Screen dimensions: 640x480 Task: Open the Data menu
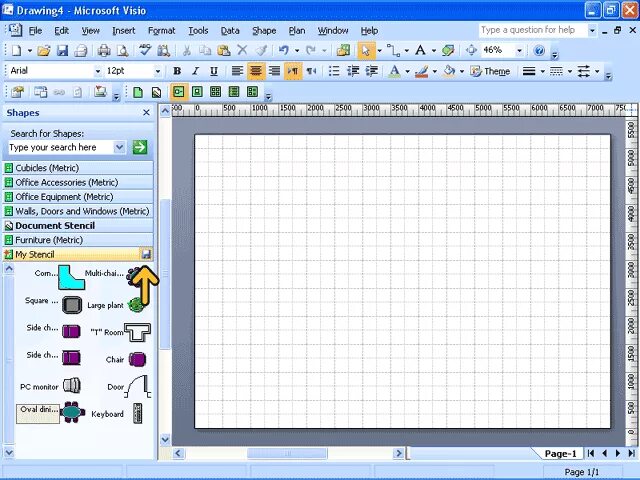[x=230, y=31]
